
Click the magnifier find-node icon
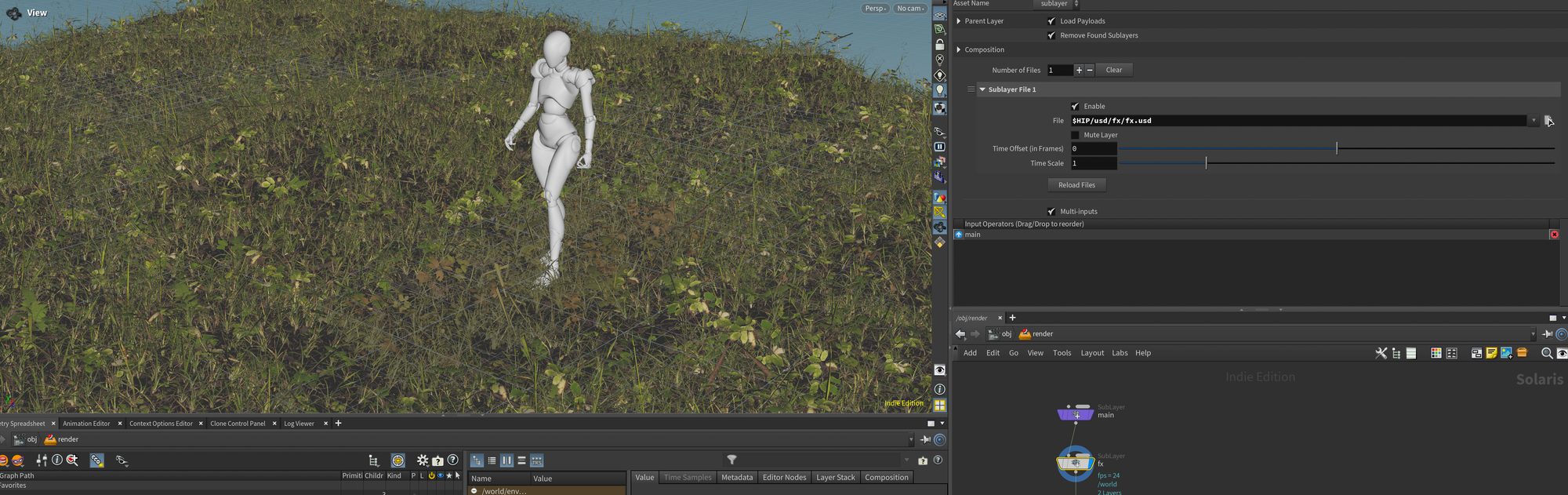pyautogui.click(x=1546, y=353)
